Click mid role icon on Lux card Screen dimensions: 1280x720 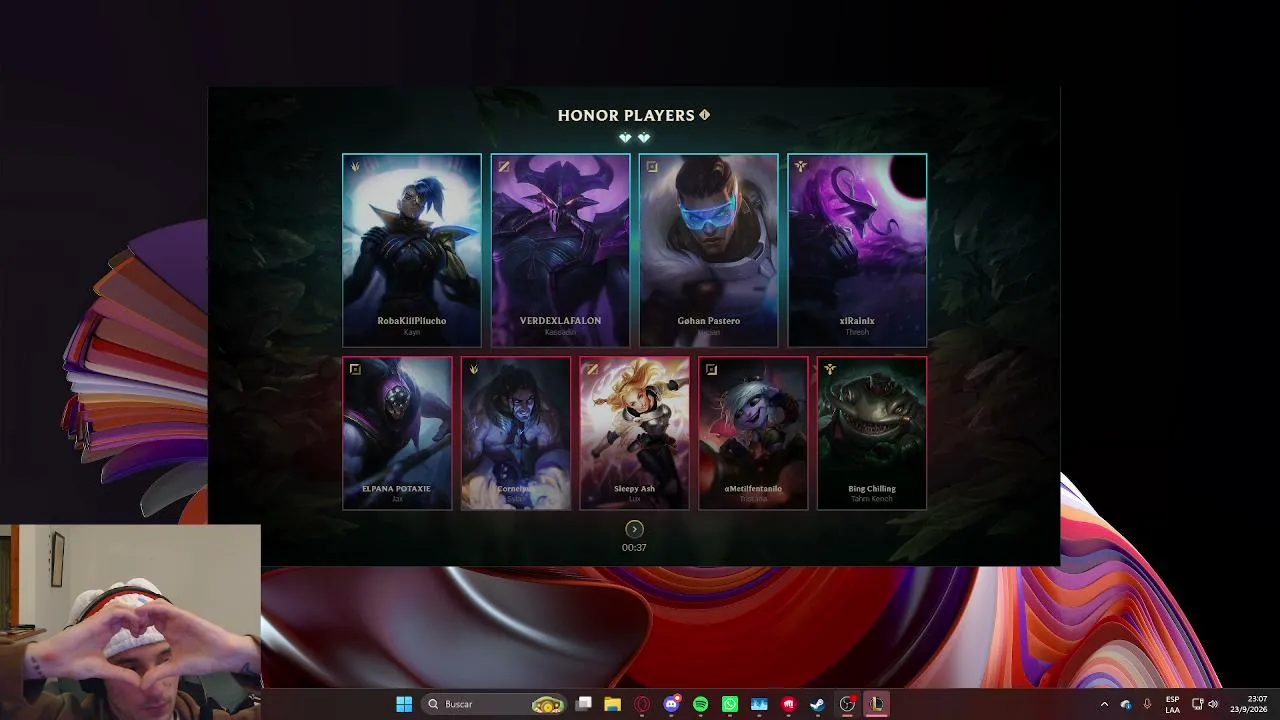592,369
